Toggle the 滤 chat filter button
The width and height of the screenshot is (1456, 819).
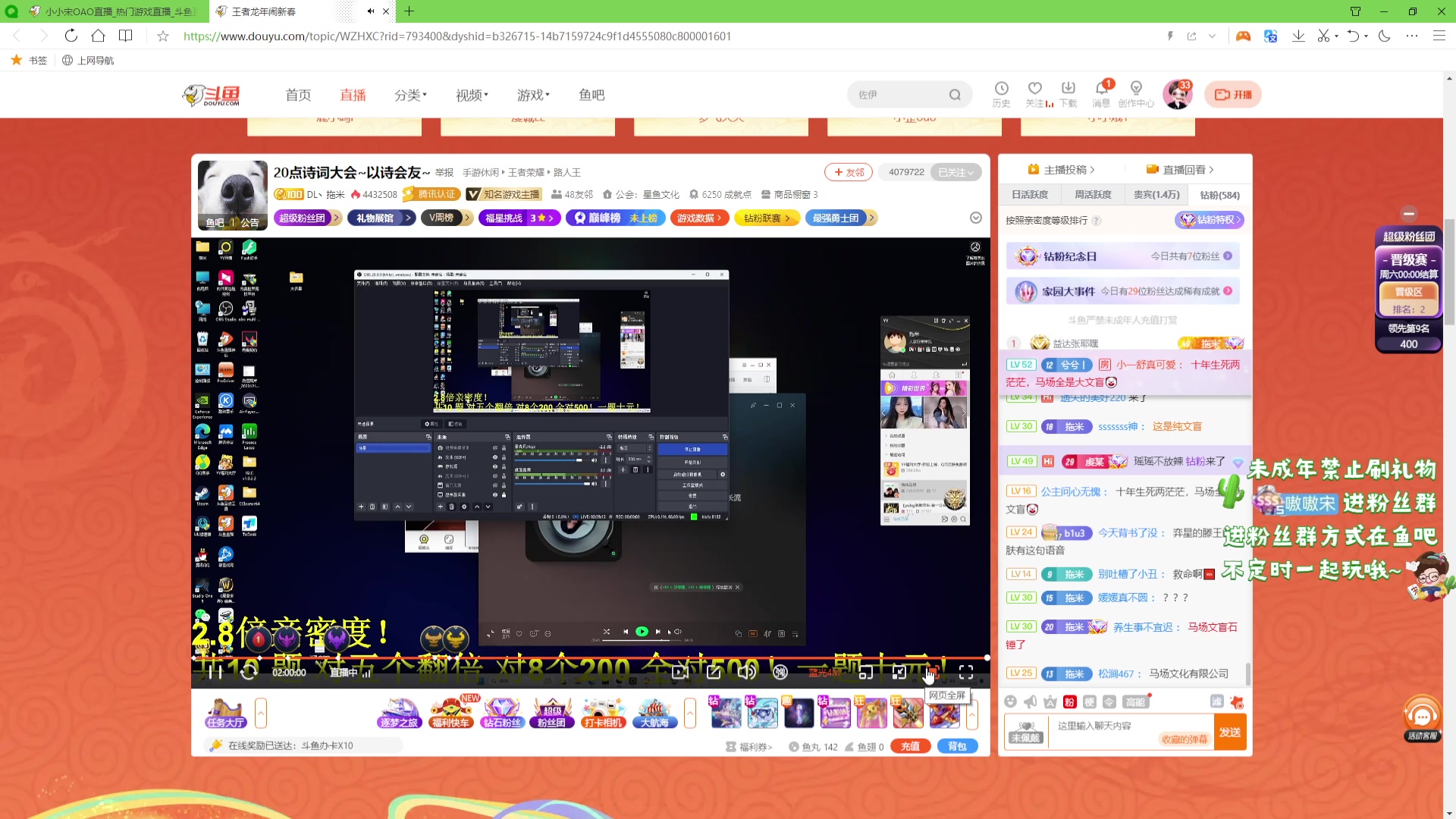coord(1216,701)
